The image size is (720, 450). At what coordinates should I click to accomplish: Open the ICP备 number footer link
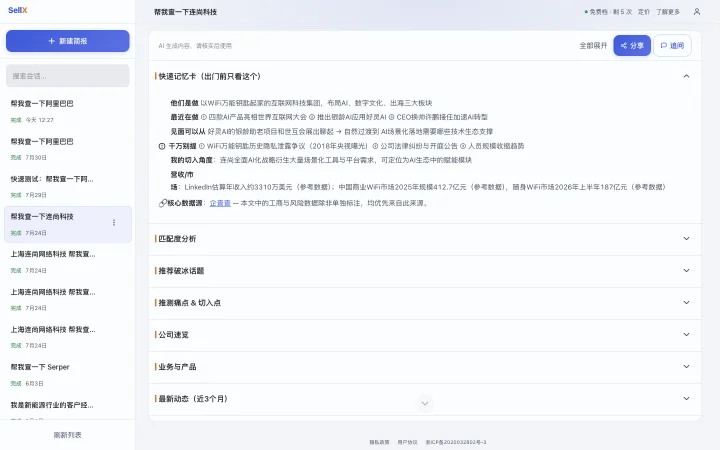tap(456, 442)
